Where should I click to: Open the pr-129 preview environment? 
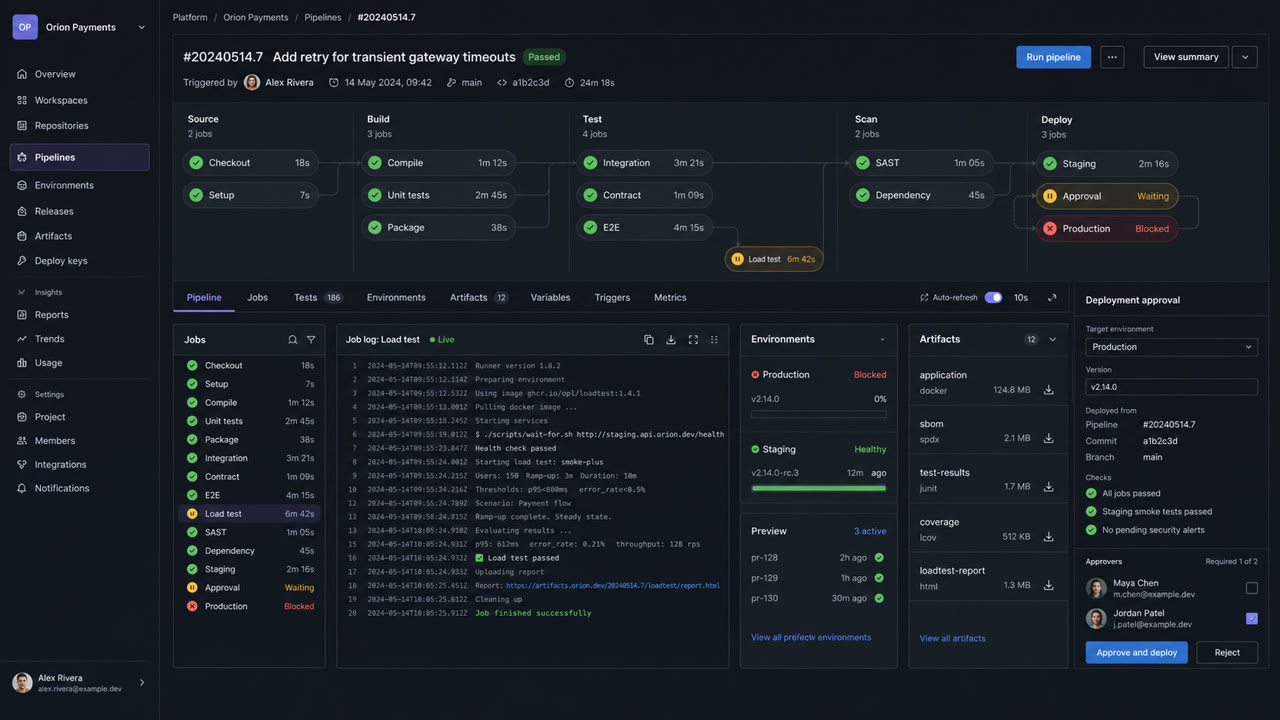(x=819, y=578)
